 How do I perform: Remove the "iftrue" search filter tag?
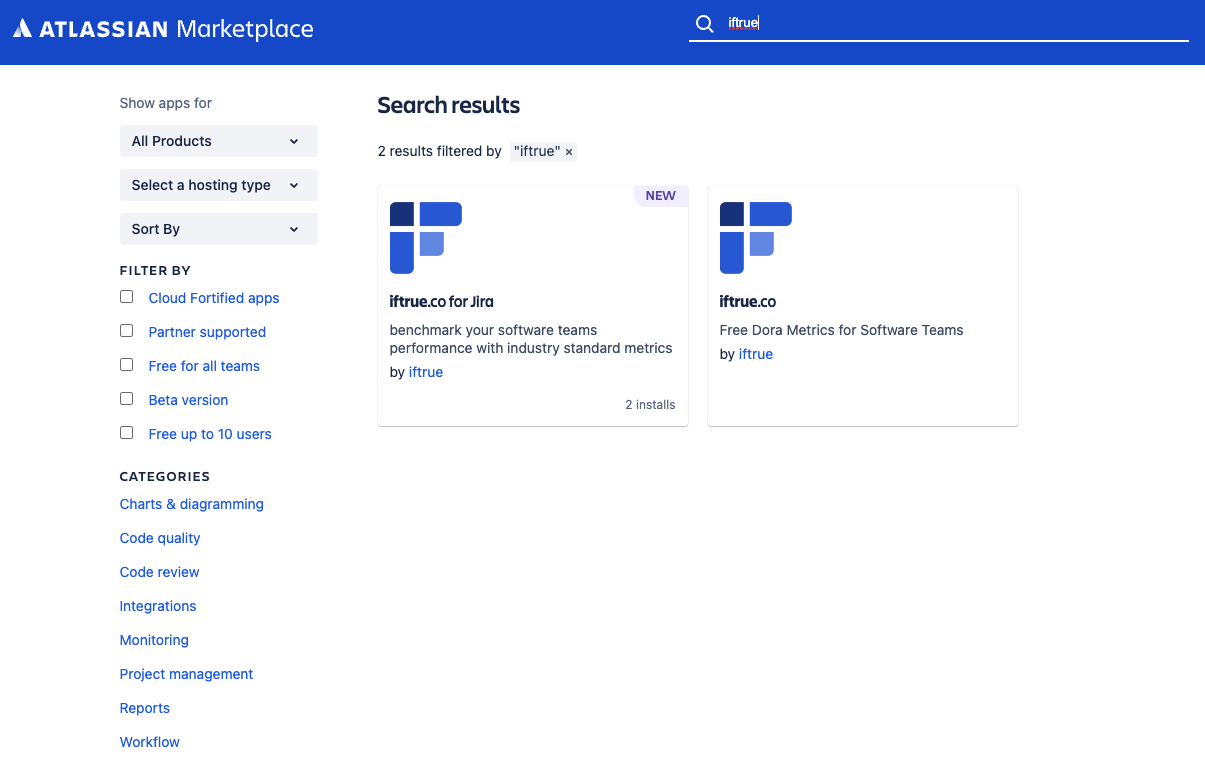pos(569,152)
